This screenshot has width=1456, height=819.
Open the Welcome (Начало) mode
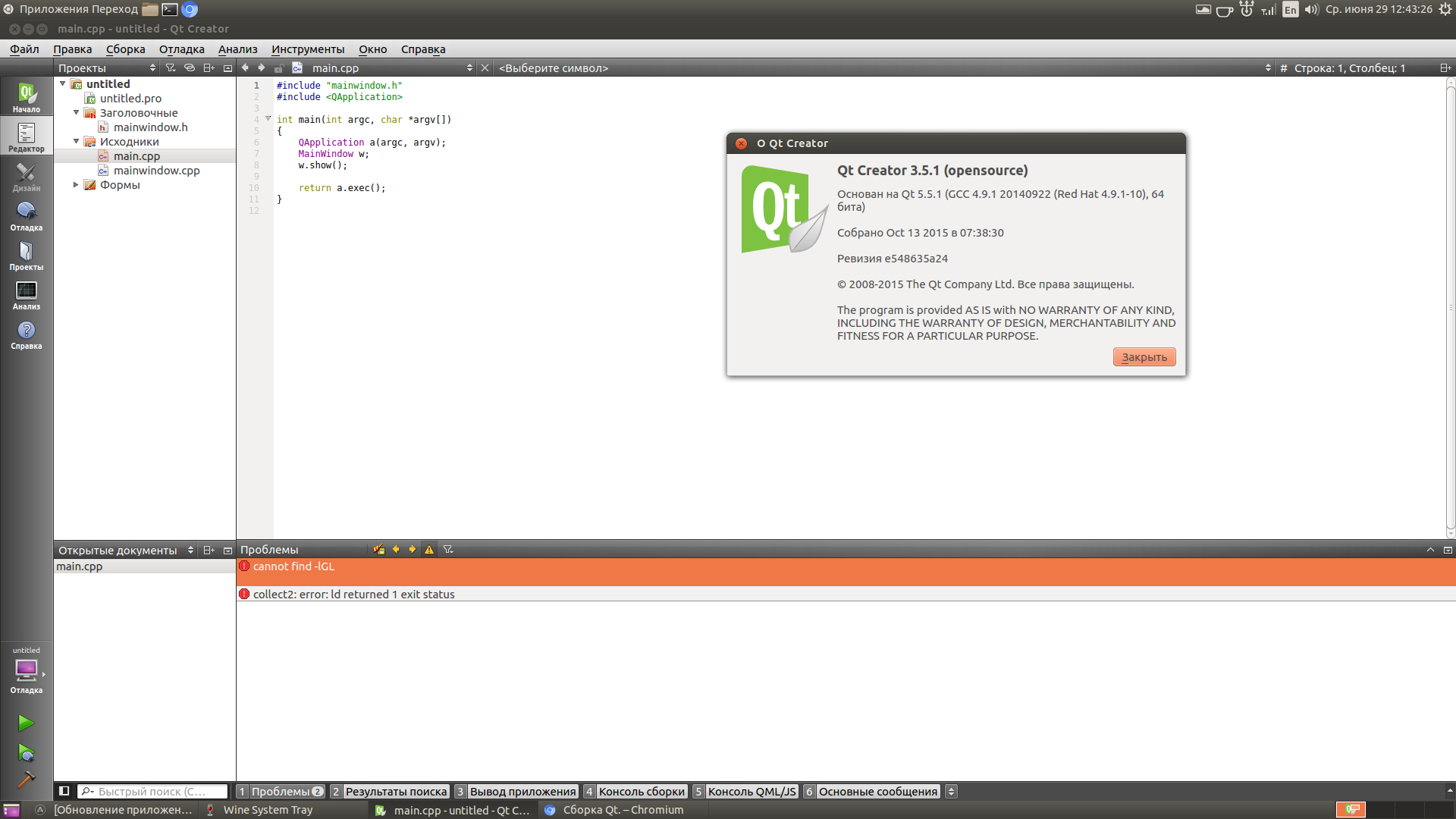27,97
